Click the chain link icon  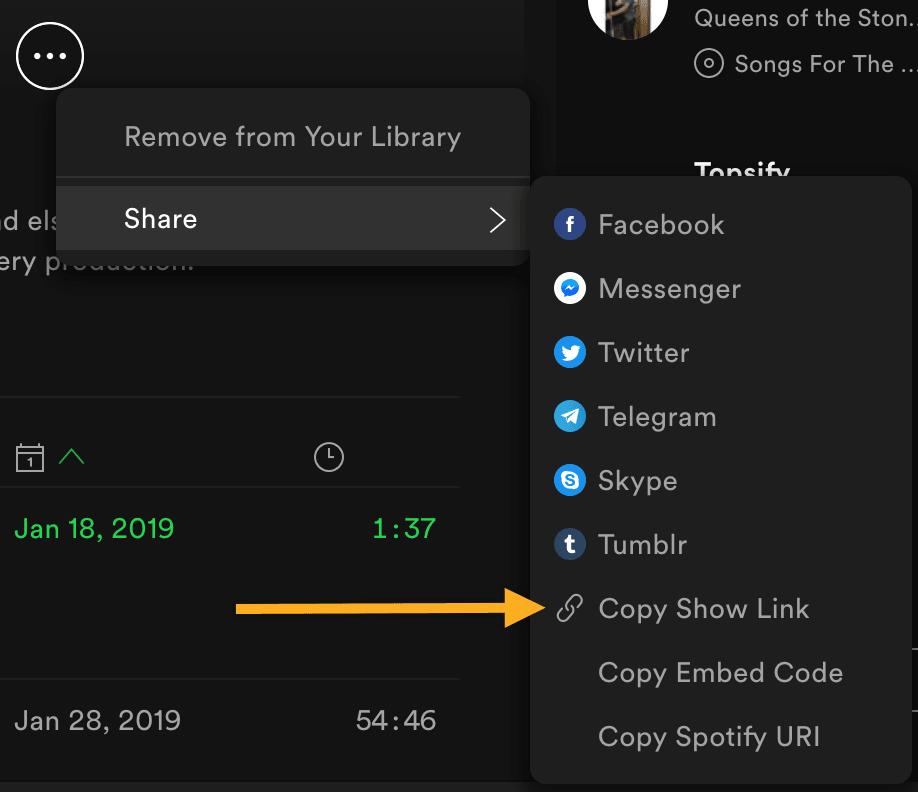point(569,608)
